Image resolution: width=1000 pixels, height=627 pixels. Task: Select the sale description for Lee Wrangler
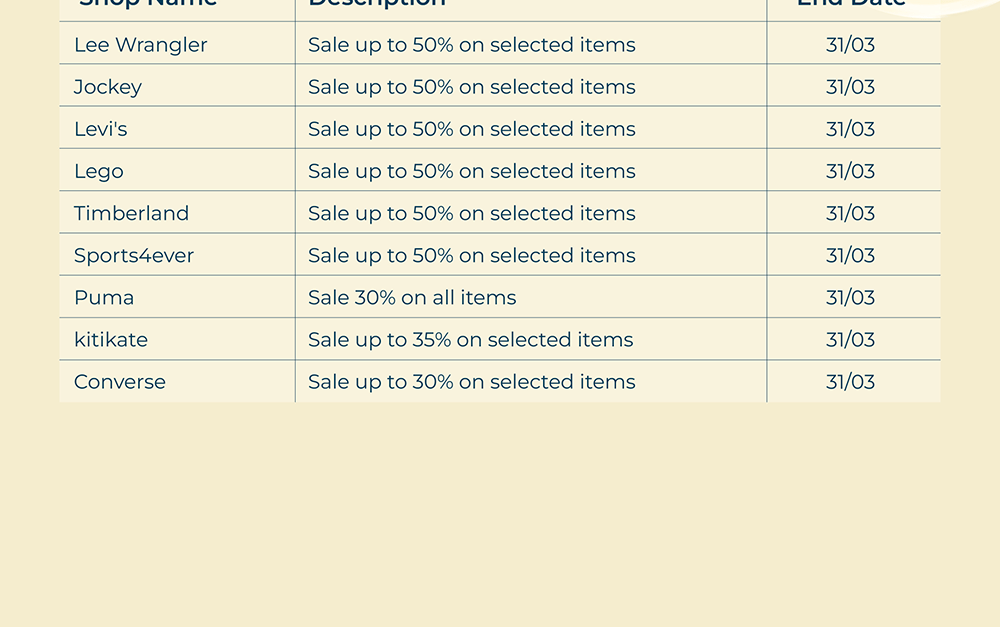pyautogui.click(x=471, y=45)
